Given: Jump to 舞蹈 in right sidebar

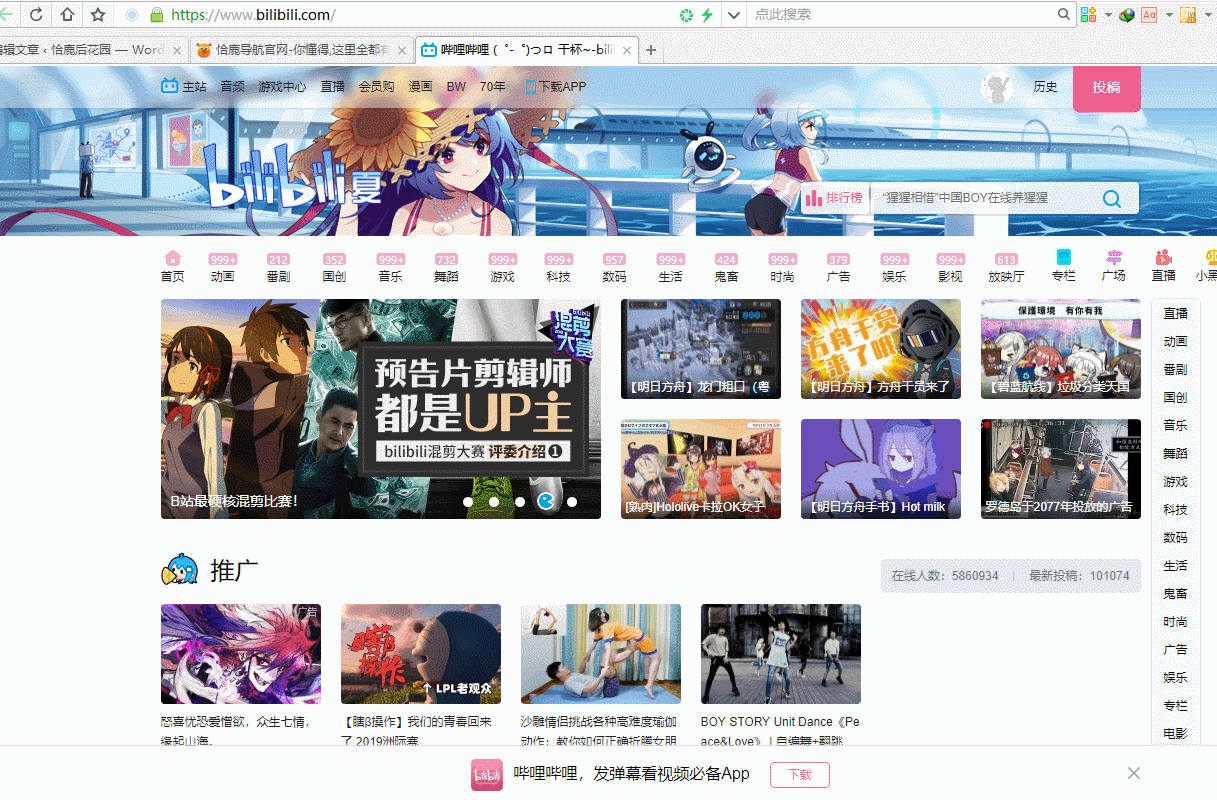Looking at the screenshot, I should point(1175,453).
